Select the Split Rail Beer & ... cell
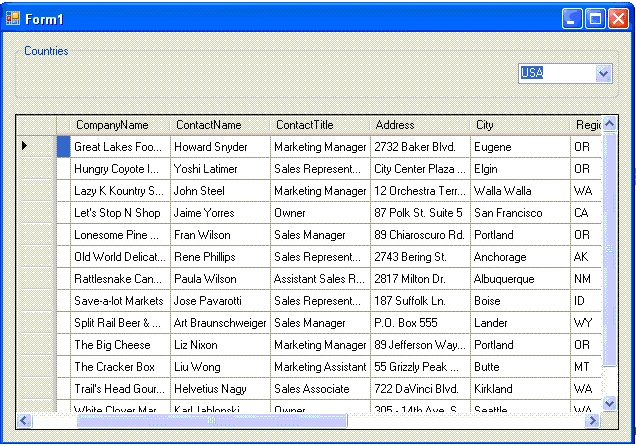The image size is (636, 446). coord(120,323)
